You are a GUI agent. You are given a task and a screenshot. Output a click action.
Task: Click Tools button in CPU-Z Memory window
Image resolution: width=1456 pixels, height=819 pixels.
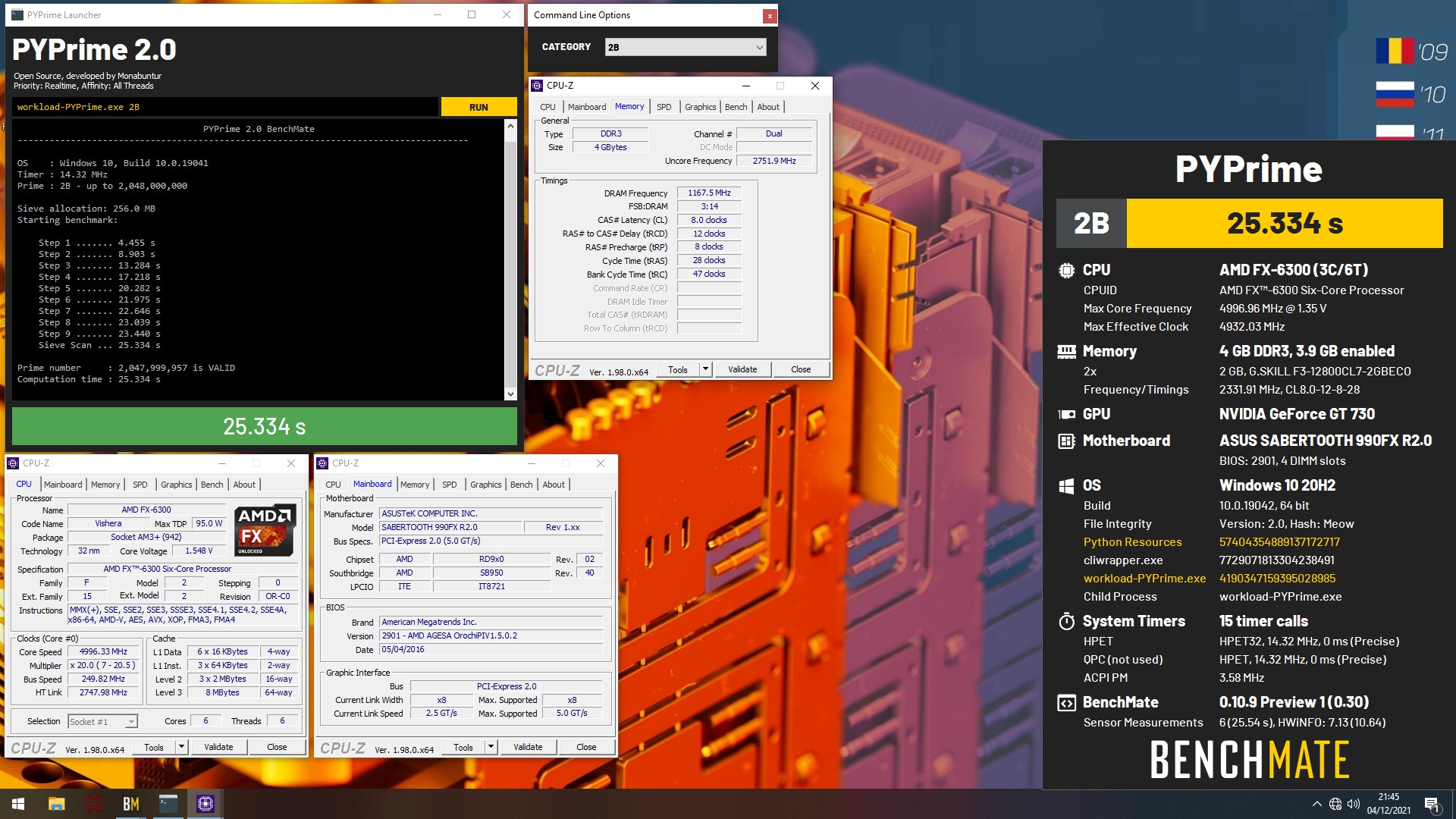[x=678, y=369]
